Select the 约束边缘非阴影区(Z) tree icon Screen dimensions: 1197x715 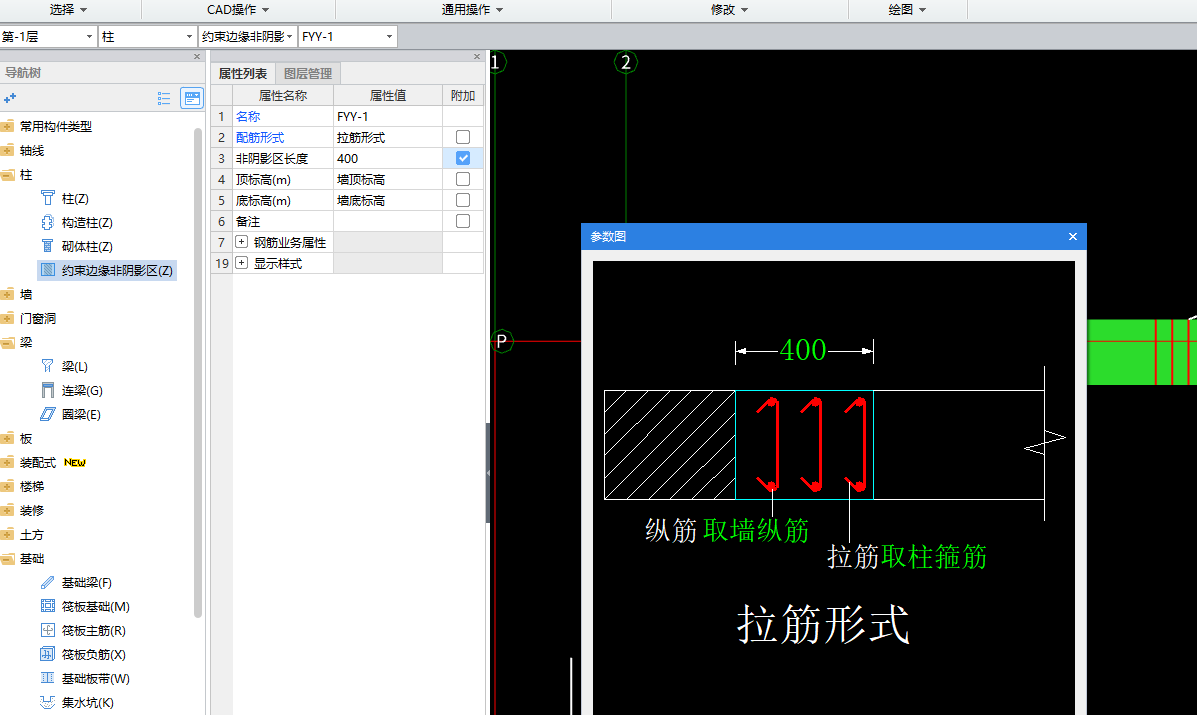[47, 270]
